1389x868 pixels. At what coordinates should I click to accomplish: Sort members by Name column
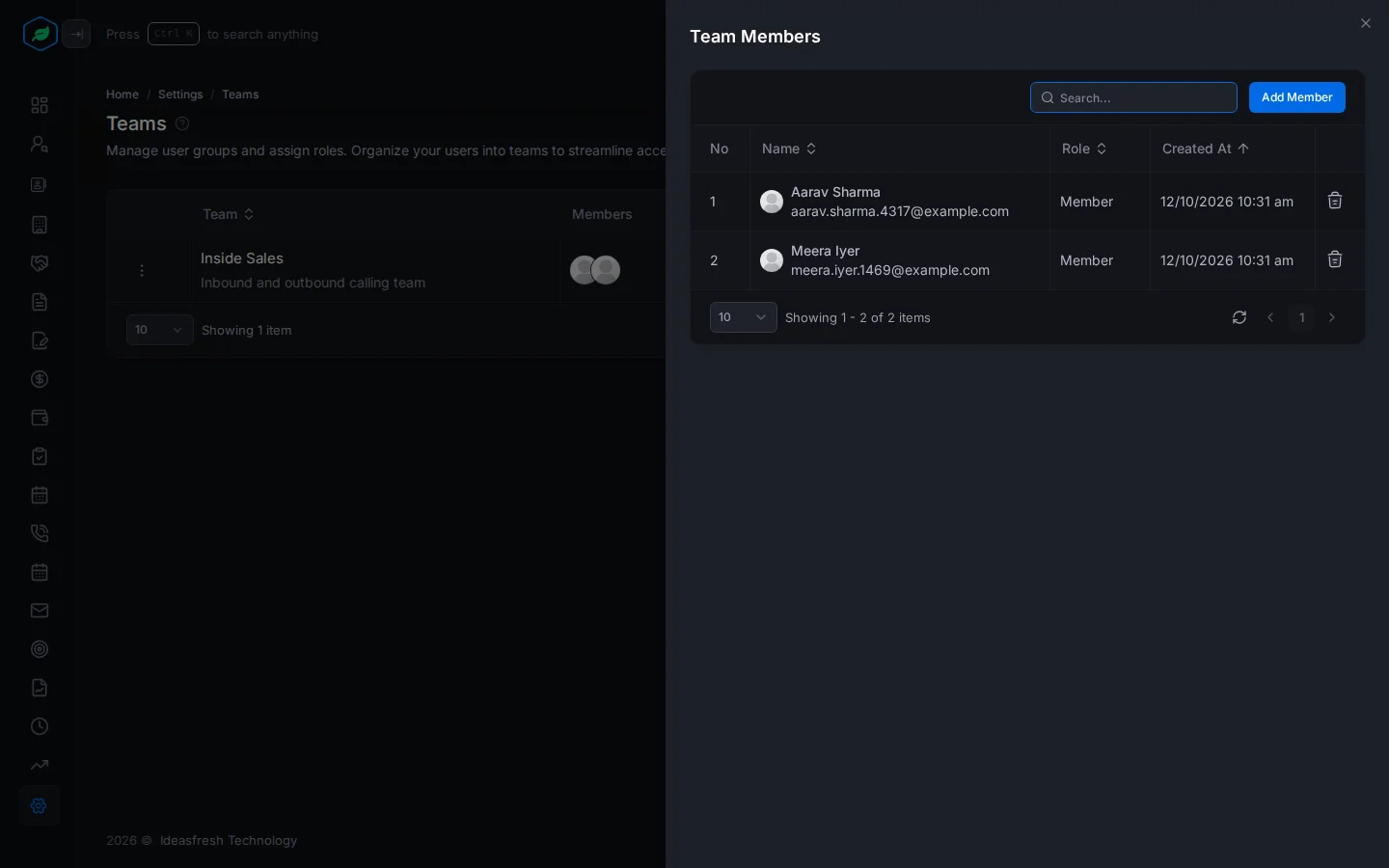point(789,149)
